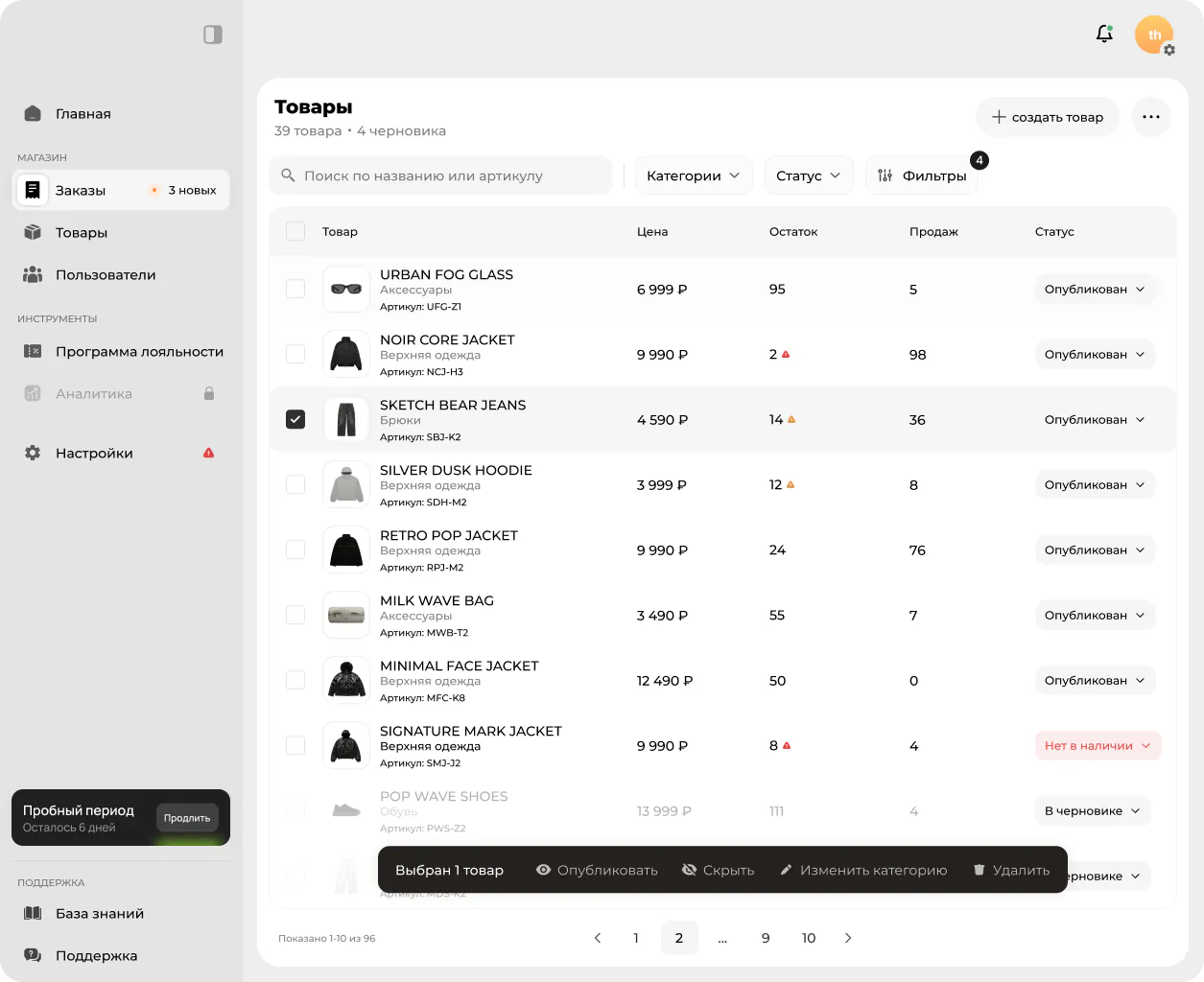Click Скрыть in the selection bar
Viewport: 1204px width, 982px height.
pyautogui.click(x=718, y=870)
